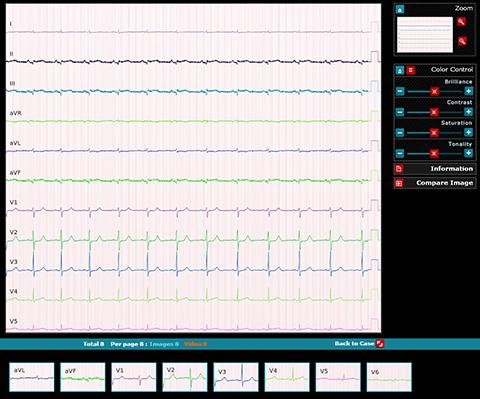Screen dimensions: 480x399
Task: Collapse the Color Control panel
Action: (x=400, y=70)
